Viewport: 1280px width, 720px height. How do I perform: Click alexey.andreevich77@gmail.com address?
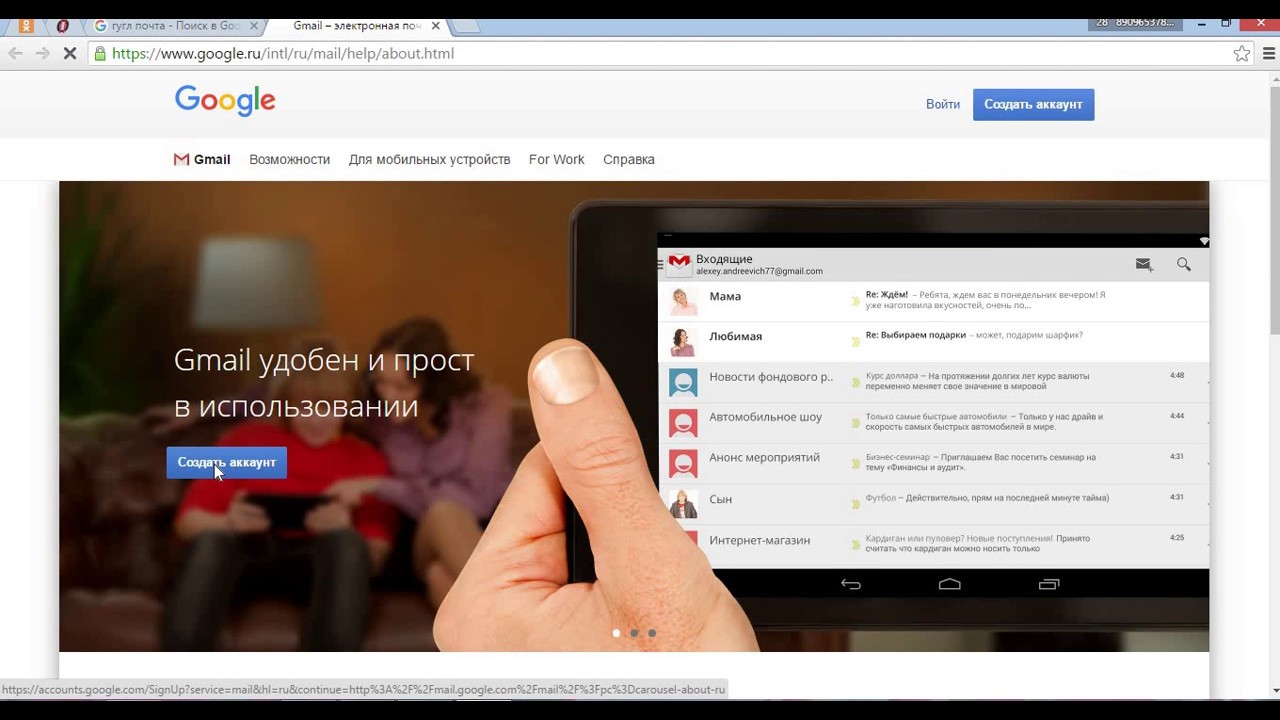tap(759, 271)
